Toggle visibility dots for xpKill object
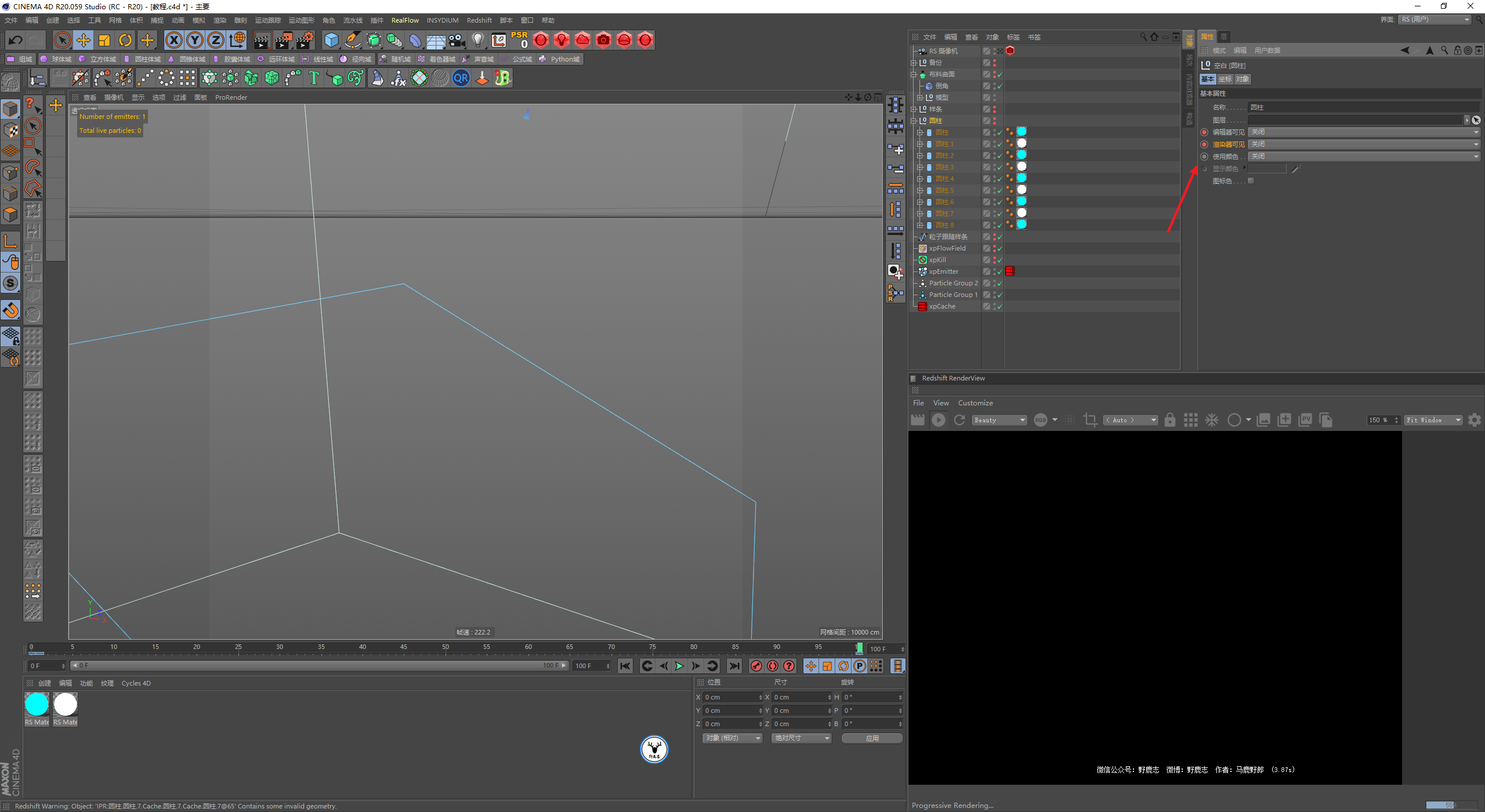Viewport: 1485px width, 812px height. 994,260
